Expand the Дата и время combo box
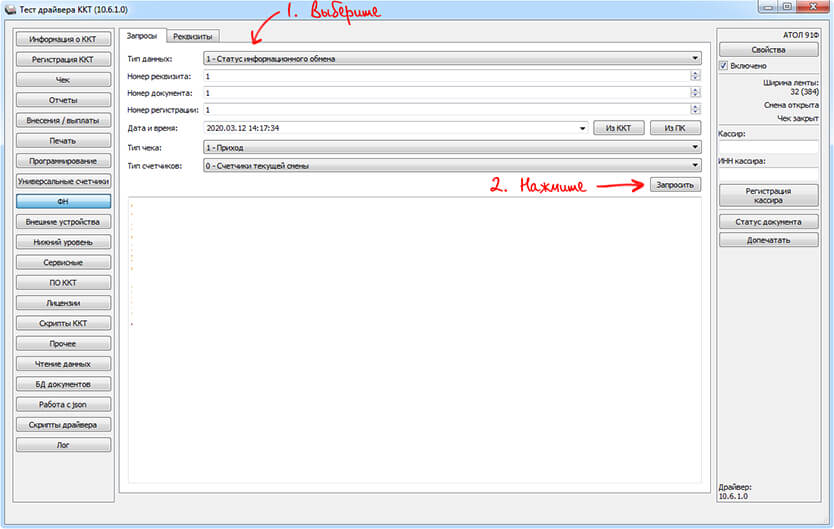Viewport: 834px width, 529px height. (x=582, y=128)
